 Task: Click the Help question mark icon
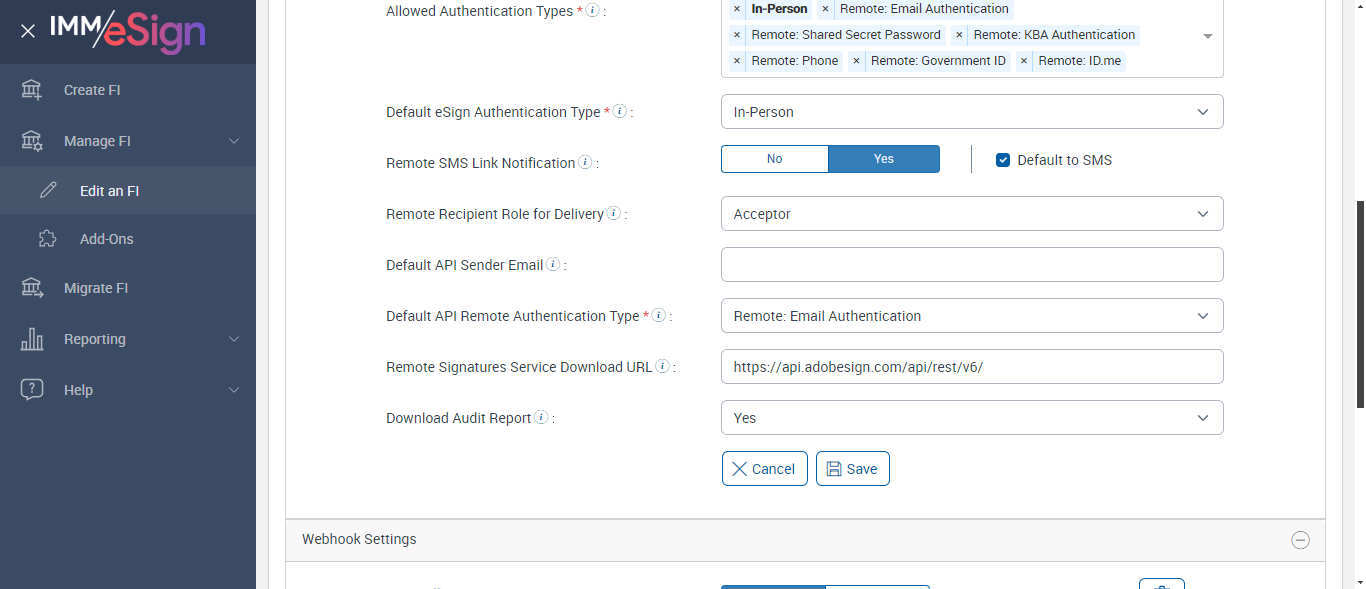(32, 390)
